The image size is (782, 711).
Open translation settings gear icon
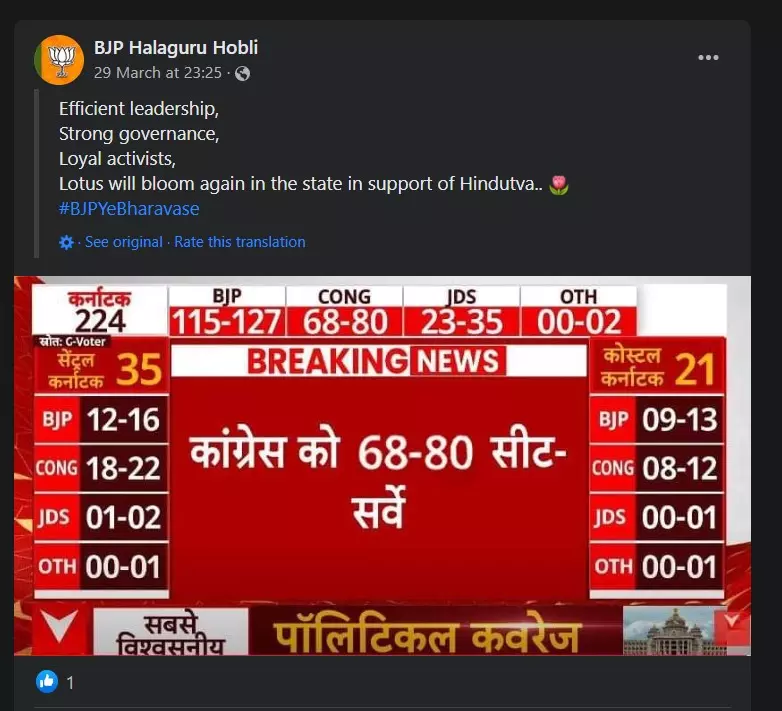point(66,242)
